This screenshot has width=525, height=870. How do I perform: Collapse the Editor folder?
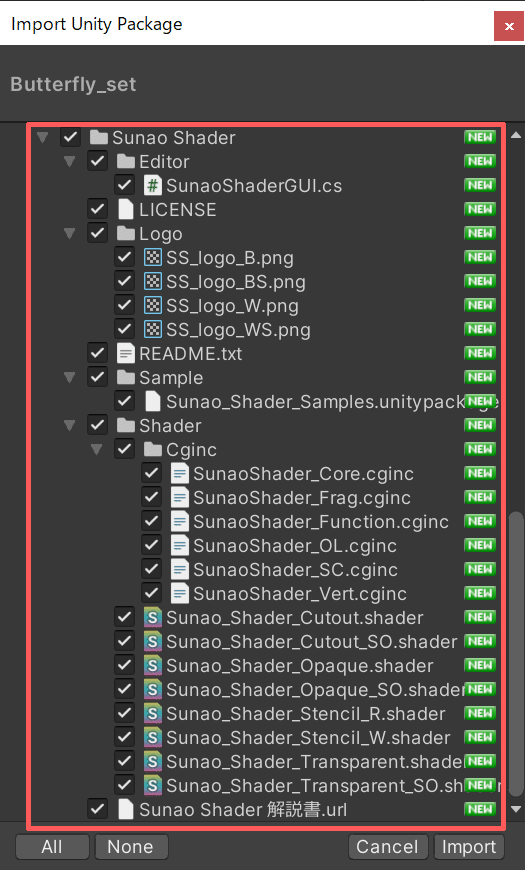pos(70,162)
